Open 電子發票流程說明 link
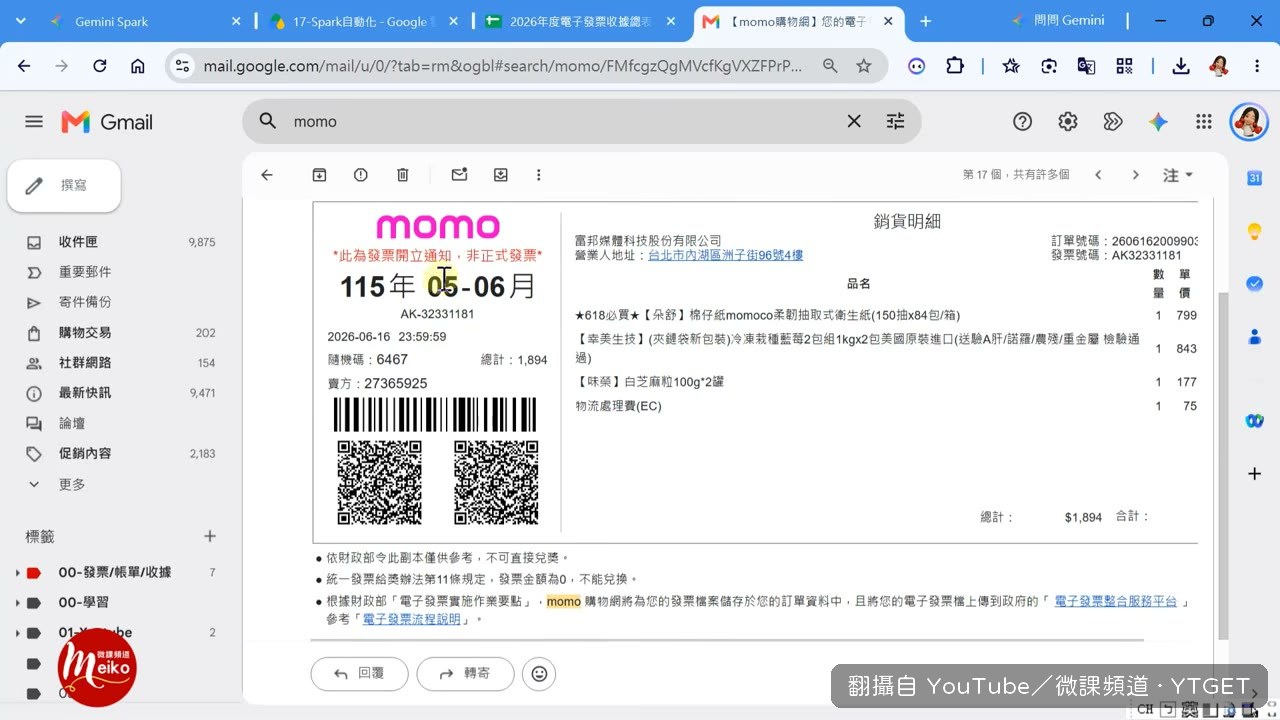 coord(412,619)
